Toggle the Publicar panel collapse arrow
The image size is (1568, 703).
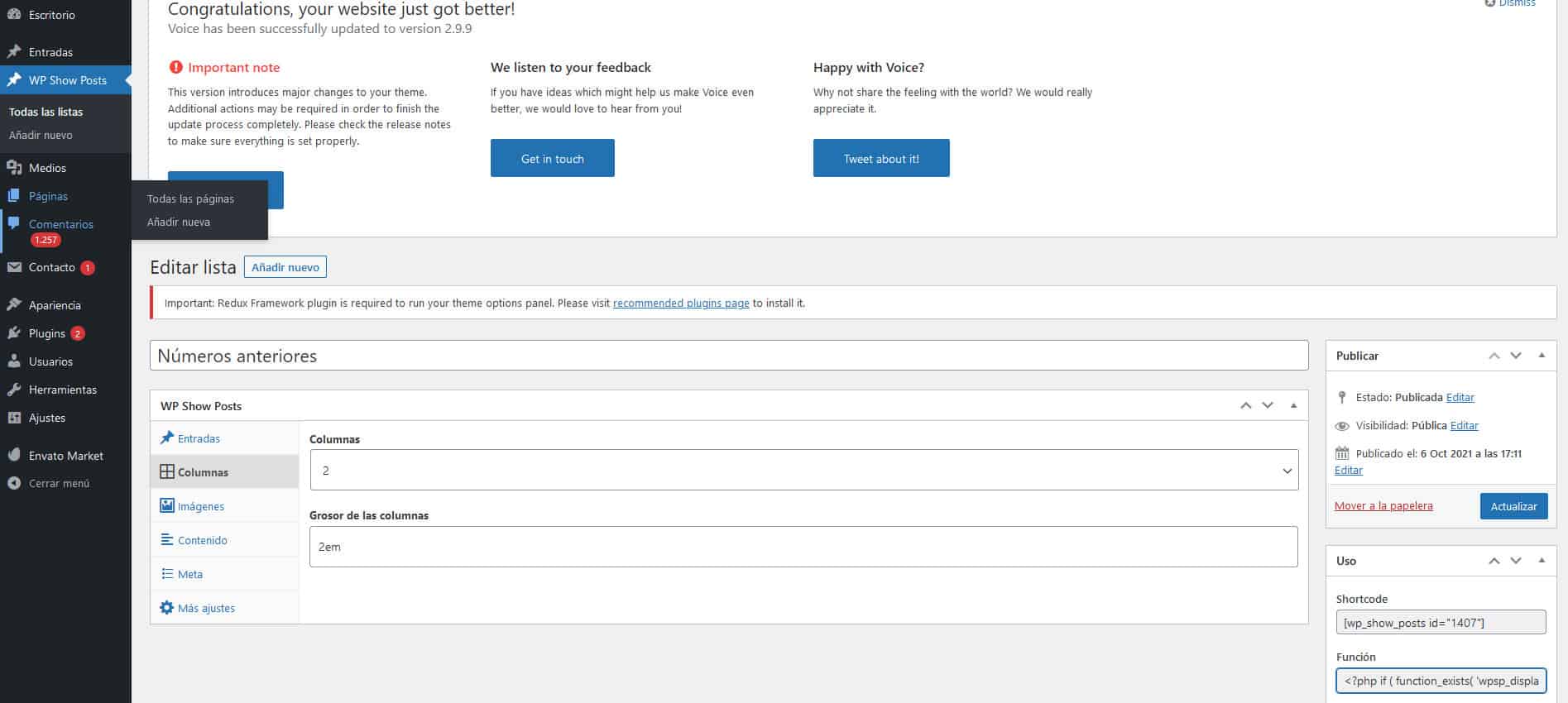pyautogui.click(x=1542, y=356)
